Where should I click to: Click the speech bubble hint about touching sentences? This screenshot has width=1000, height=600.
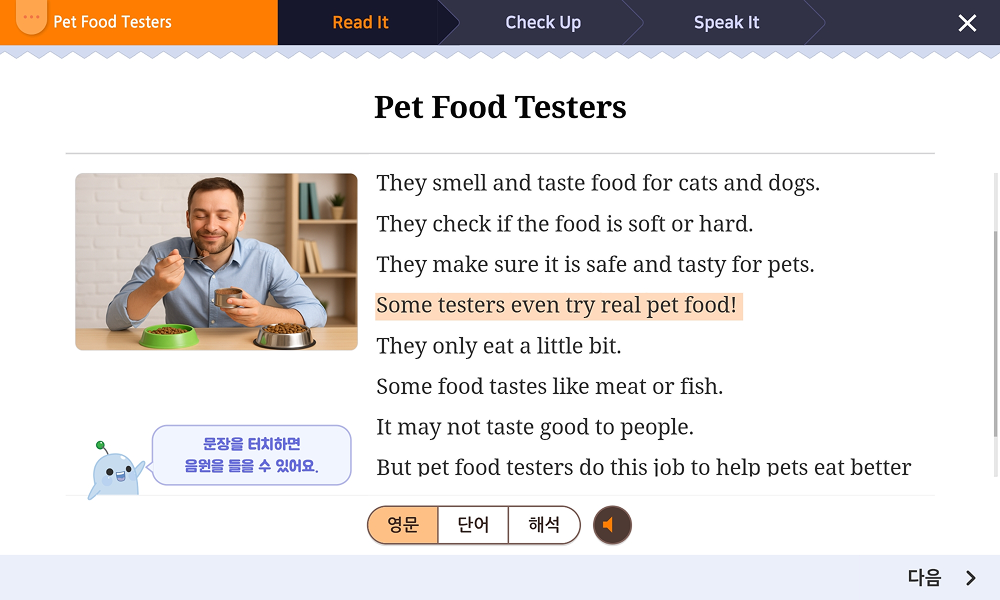coord(251,455)
